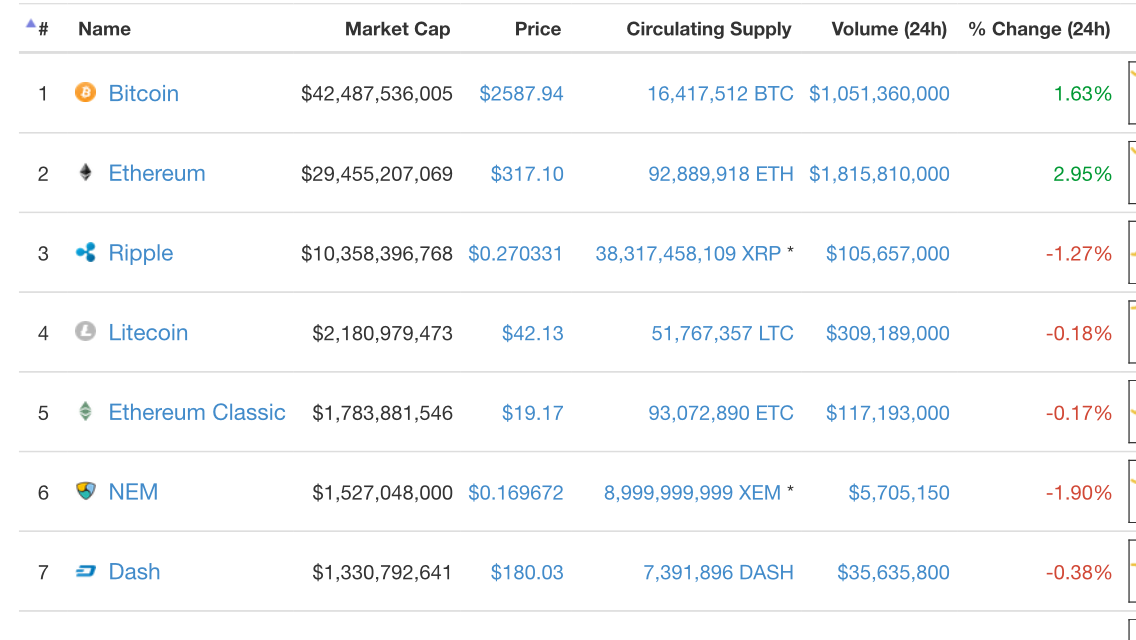This screenshot has height=640, width=1136.
Task: Open the Bitcoin price graph thumbnail
Action: tap(1132, 93)
